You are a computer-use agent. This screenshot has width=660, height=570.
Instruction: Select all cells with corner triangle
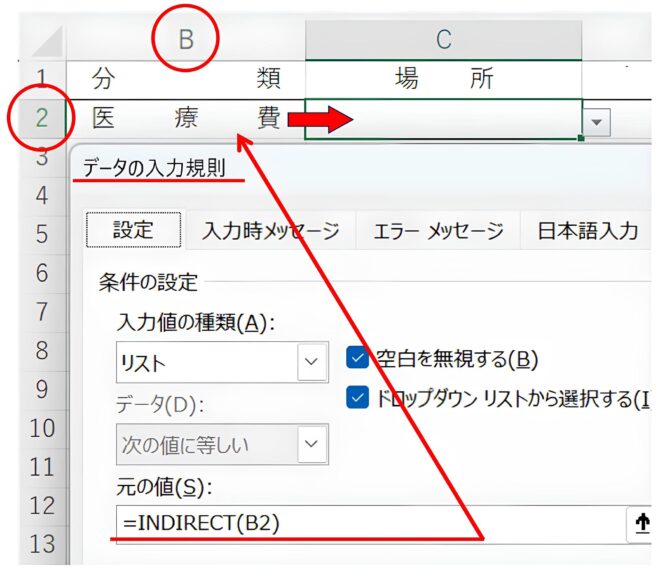[x=48, y=40]
